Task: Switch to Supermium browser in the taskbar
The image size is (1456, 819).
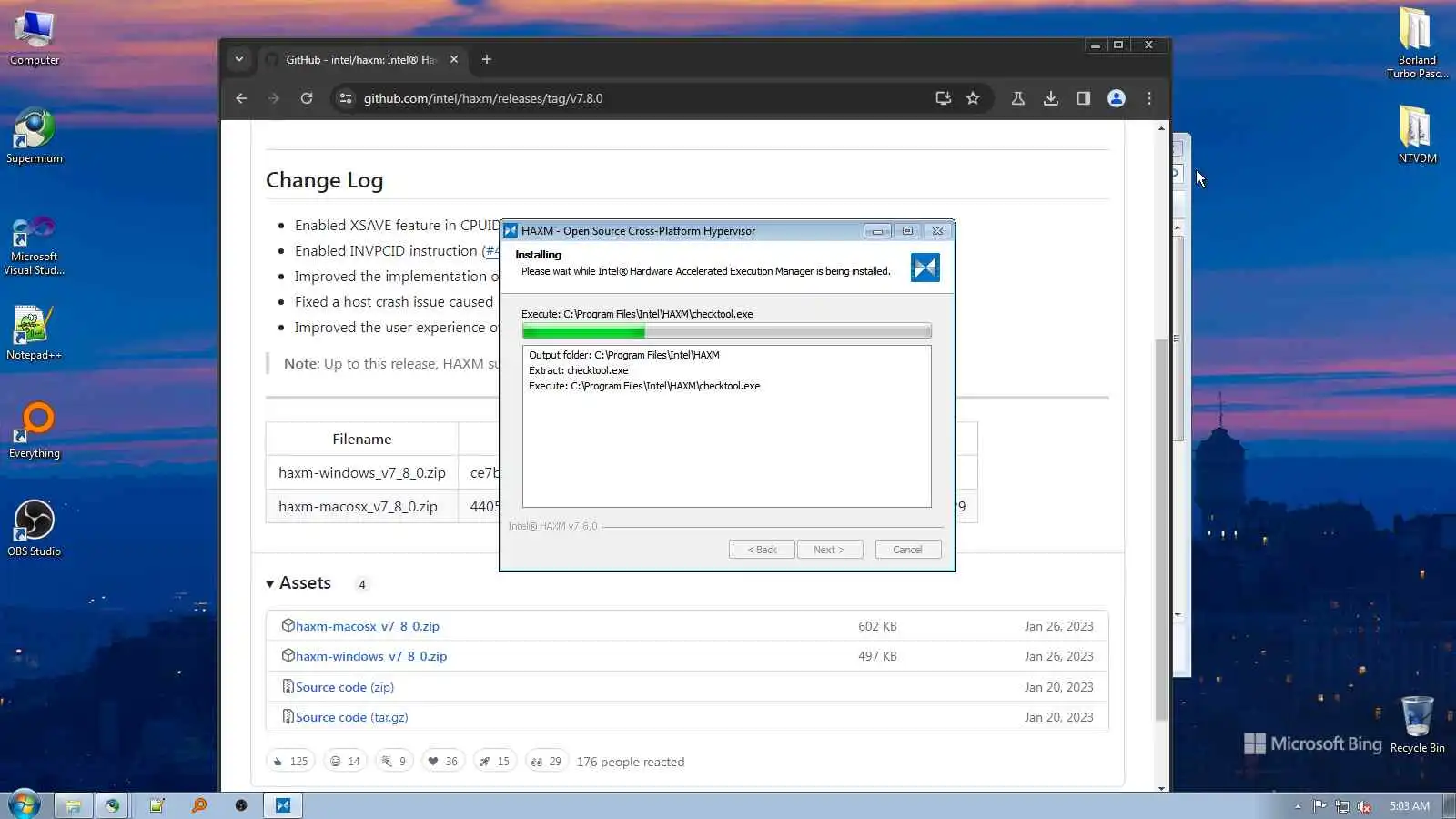Action: (x=112, y=805)
